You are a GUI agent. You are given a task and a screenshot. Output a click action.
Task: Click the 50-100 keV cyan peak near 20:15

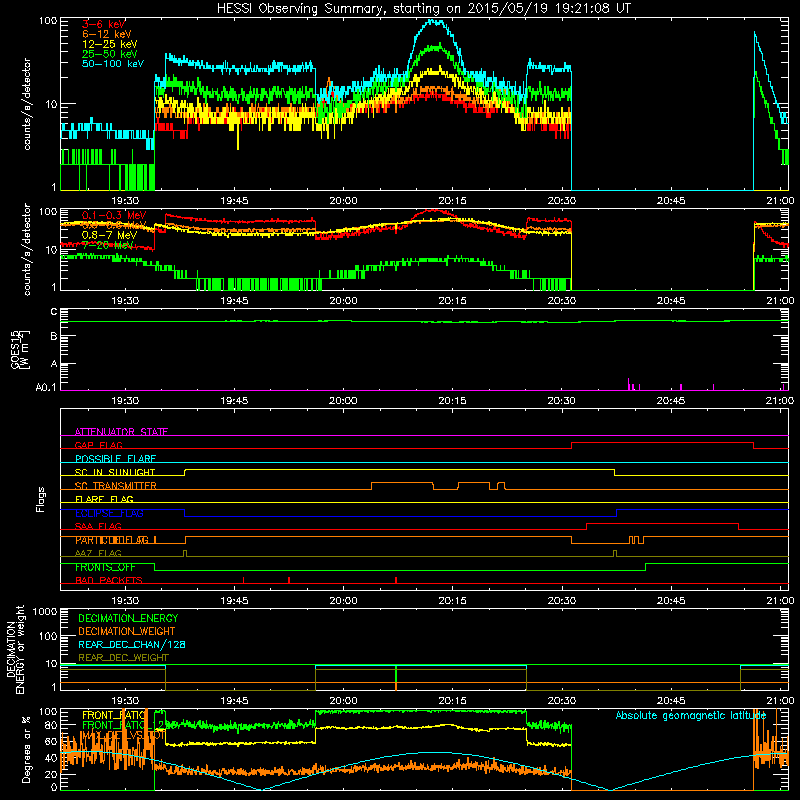pyautogui.click(x=434, y=21)
